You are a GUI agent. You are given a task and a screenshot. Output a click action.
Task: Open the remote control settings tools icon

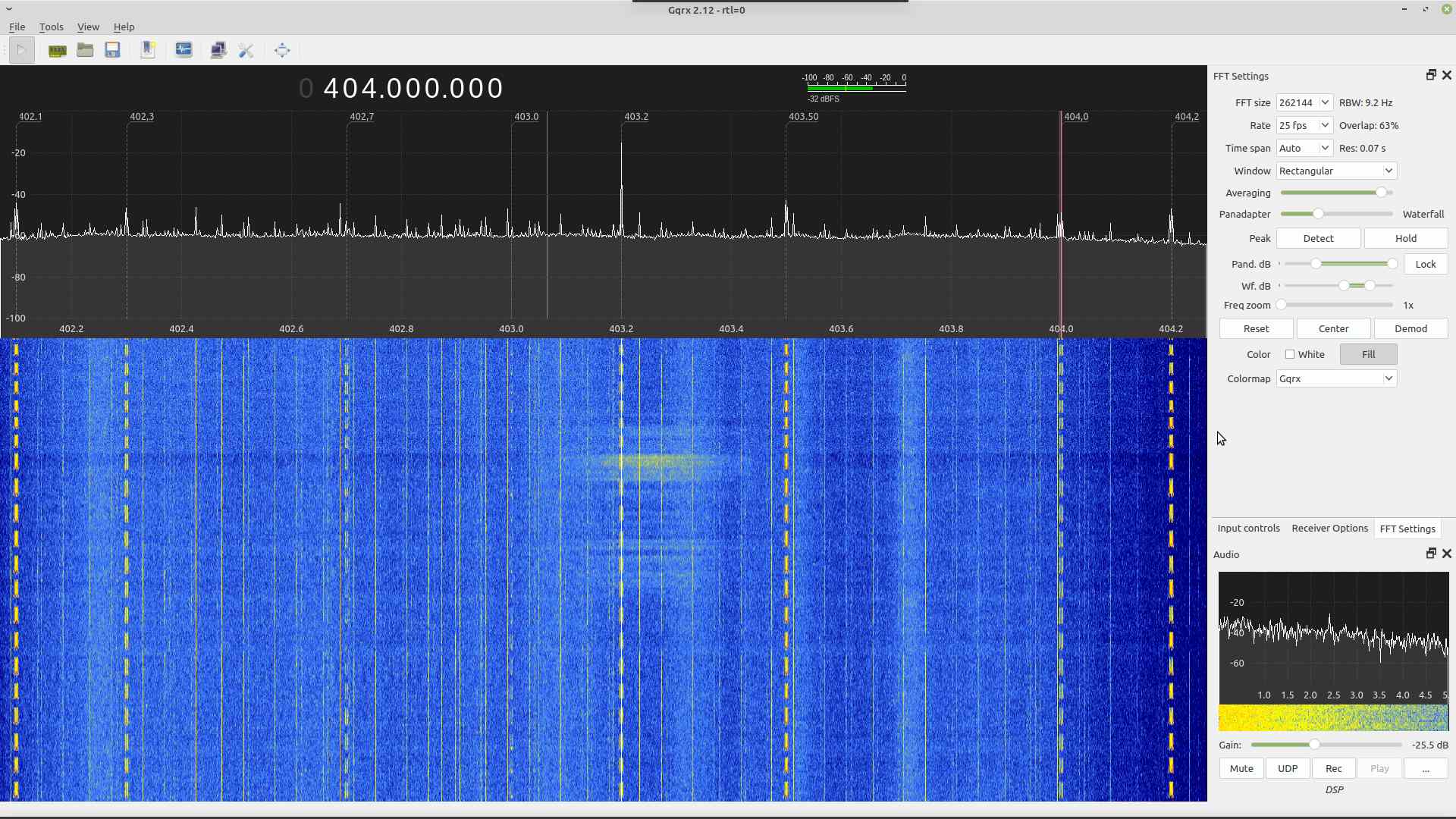246,51
